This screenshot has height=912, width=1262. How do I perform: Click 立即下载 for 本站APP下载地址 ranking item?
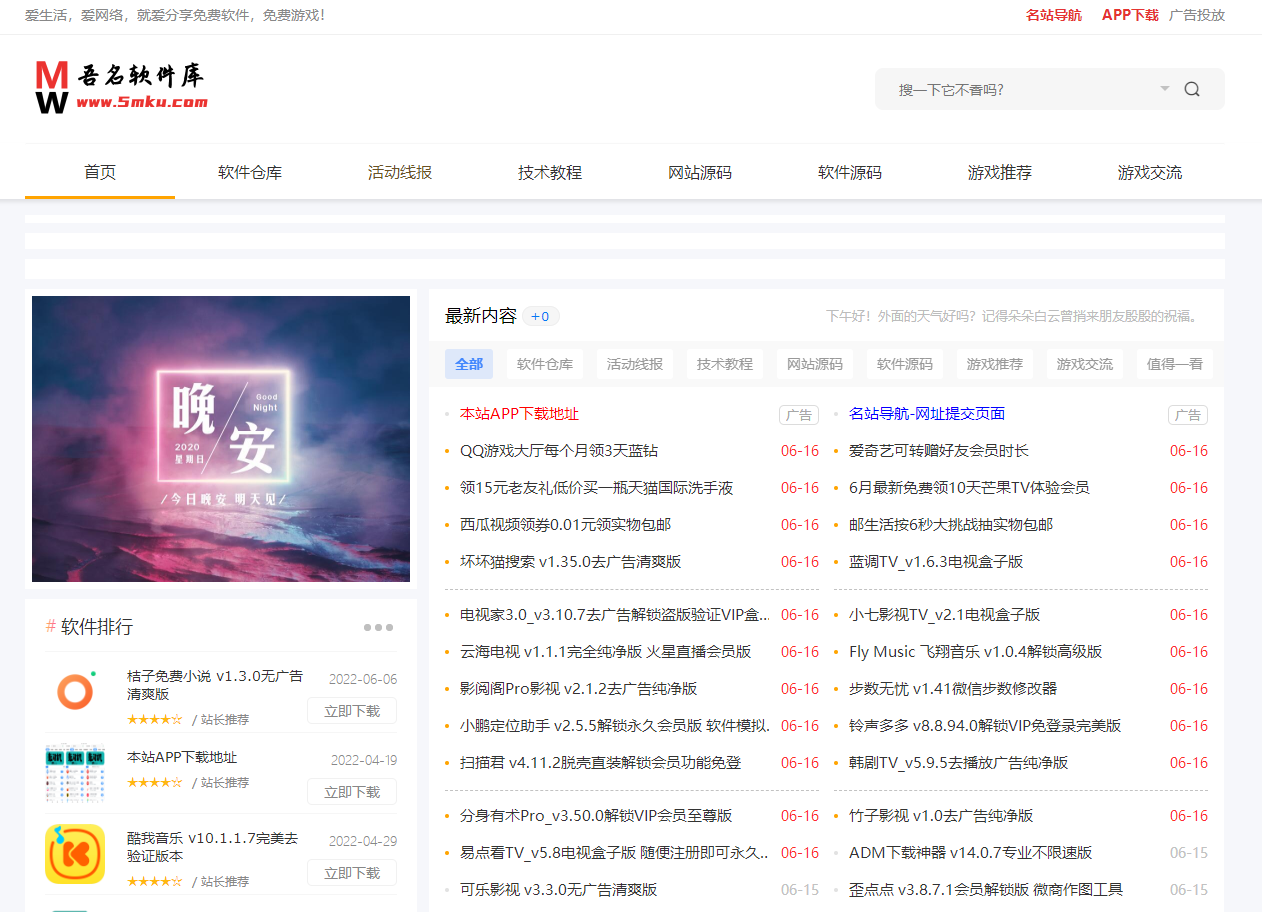click(x=352, y=792)
